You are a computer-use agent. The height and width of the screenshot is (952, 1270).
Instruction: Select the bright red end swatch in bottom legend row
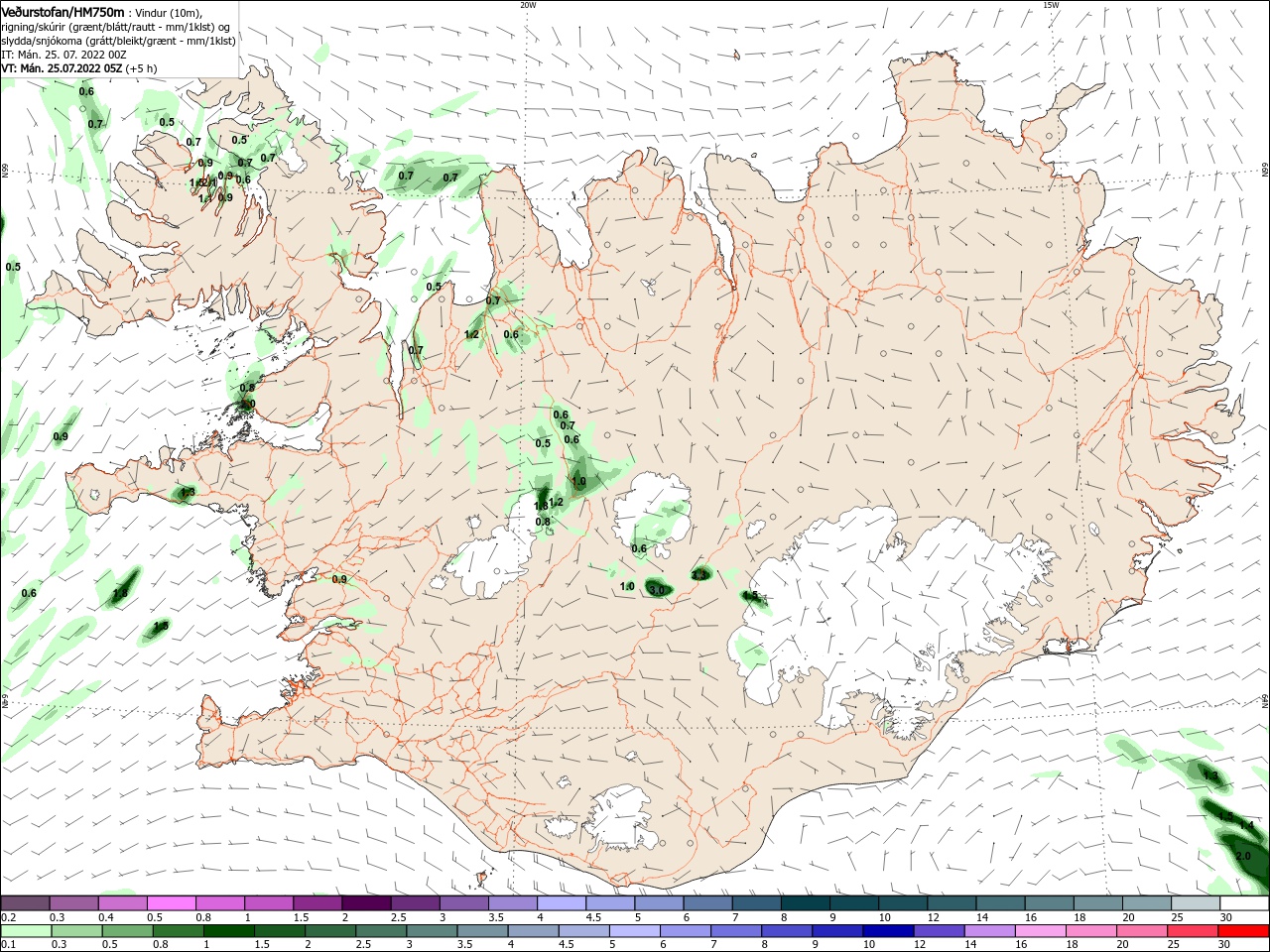(1243, 931)
